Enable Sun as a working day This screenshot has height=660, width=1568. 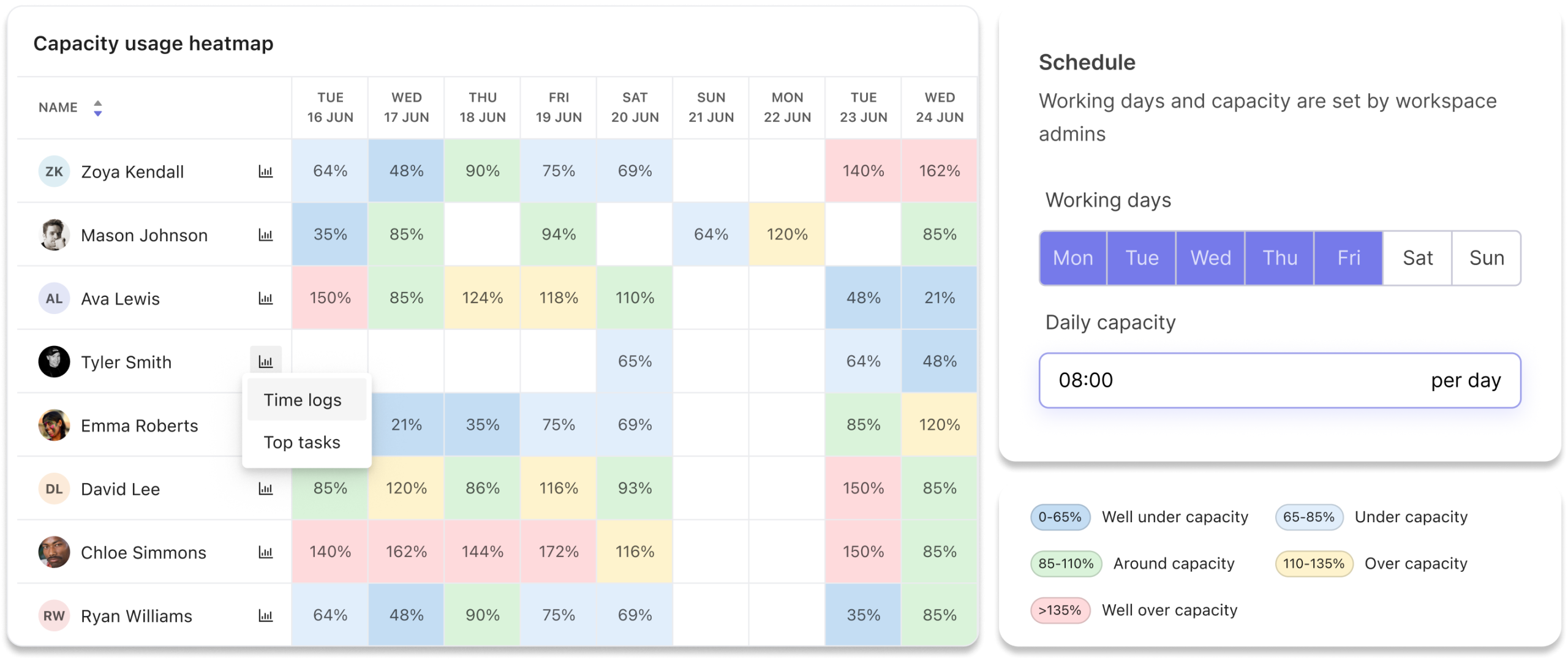[x=1487, y=258]
